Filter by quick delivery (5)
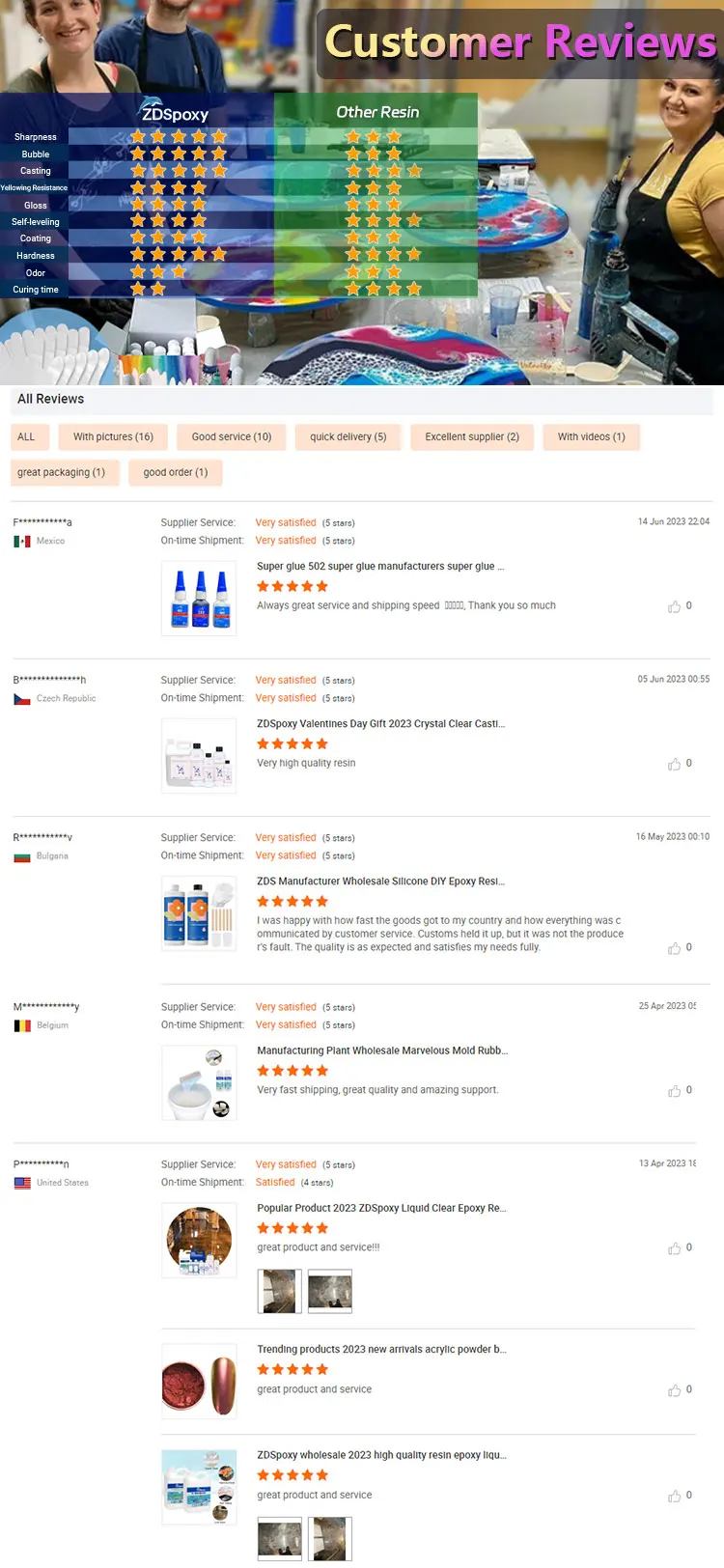 tap(348, 437)
